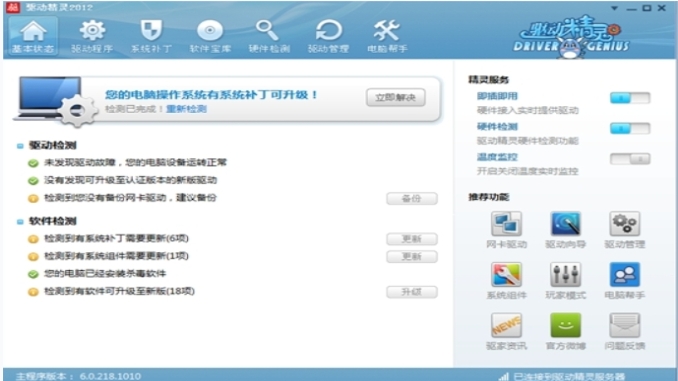Launch the 驱动向导 icon
The height and width of the screenshot is (381, 678).
tap(566, 224)
